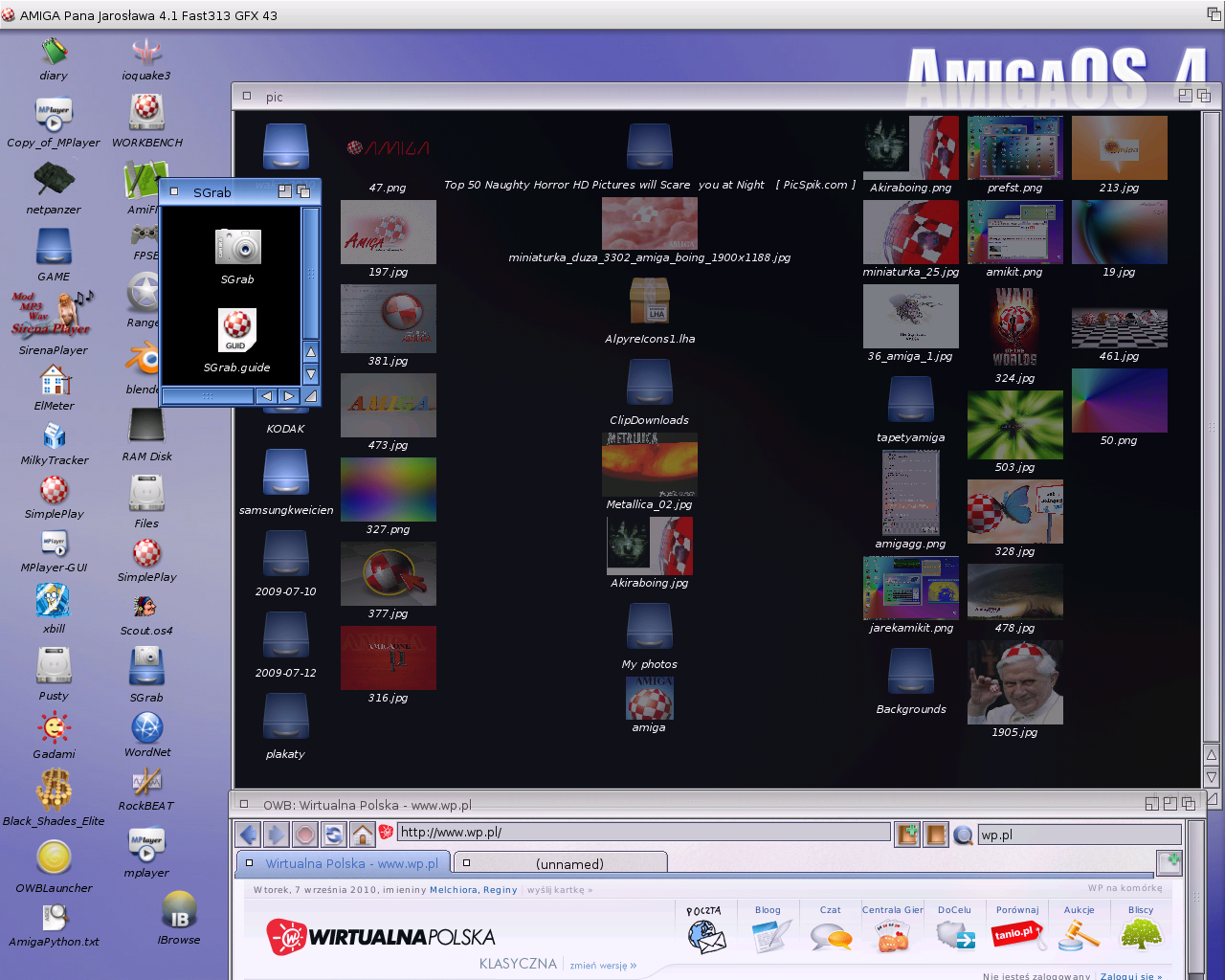Screen dimensions: 1225x980
Task: Open the Aukcje link on wp.pl
Action: tap(1080, 928)
